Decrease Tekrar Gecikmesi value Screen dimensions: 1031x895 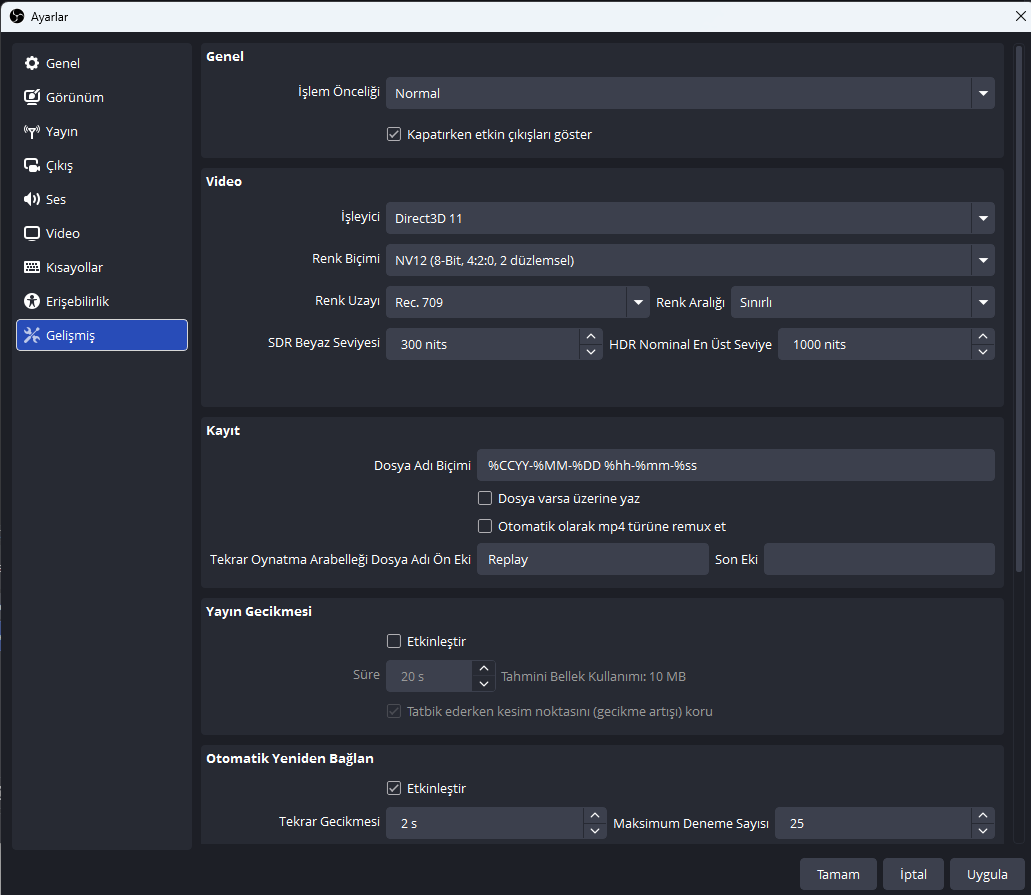(595, 831)
